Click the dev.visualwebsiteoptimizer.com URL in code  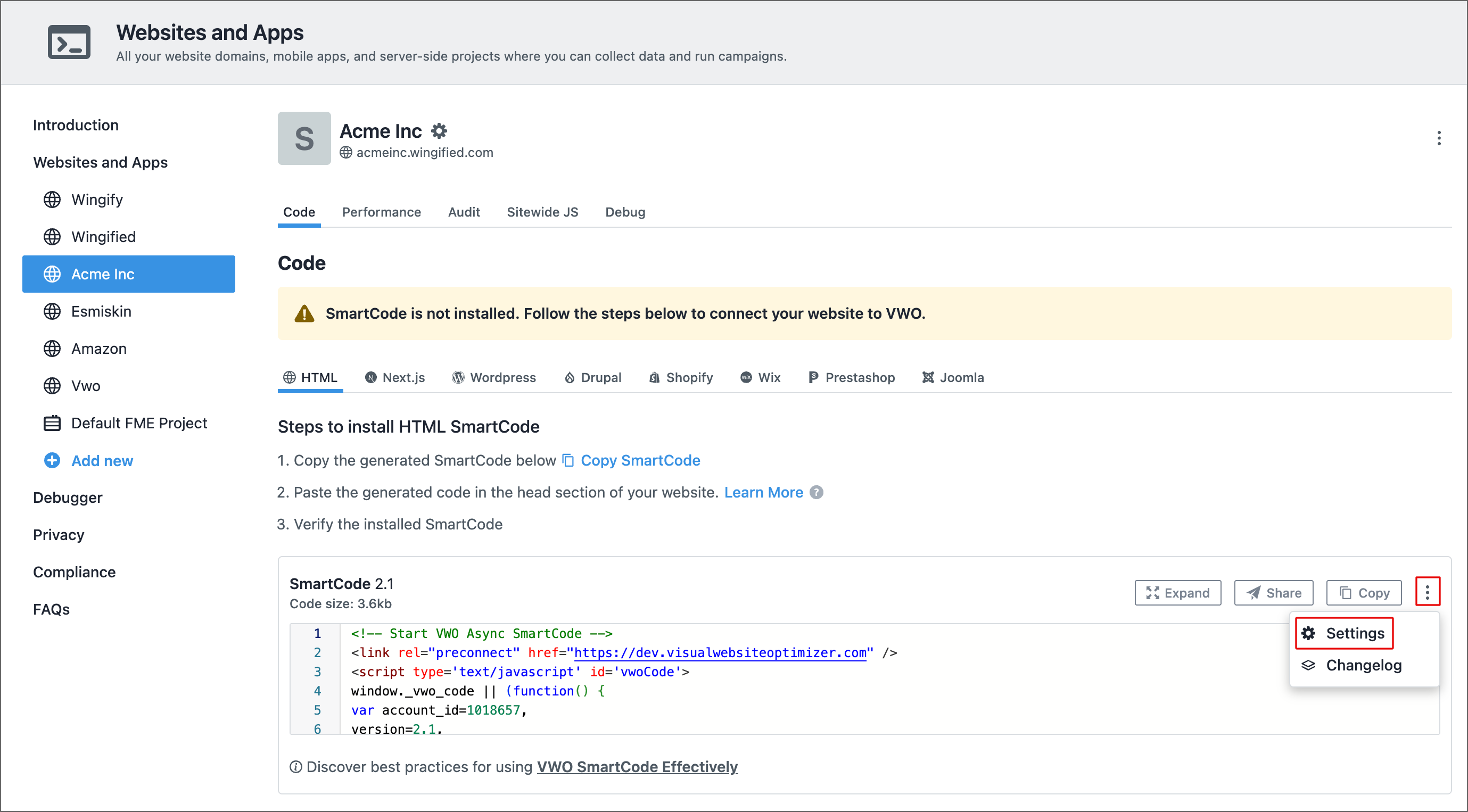click(x=720, y=653)
